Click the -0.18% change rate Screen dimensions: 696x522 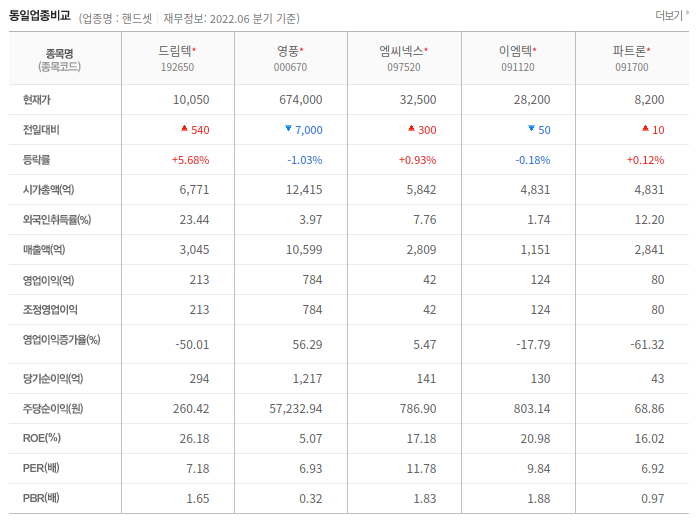(532, 160)
